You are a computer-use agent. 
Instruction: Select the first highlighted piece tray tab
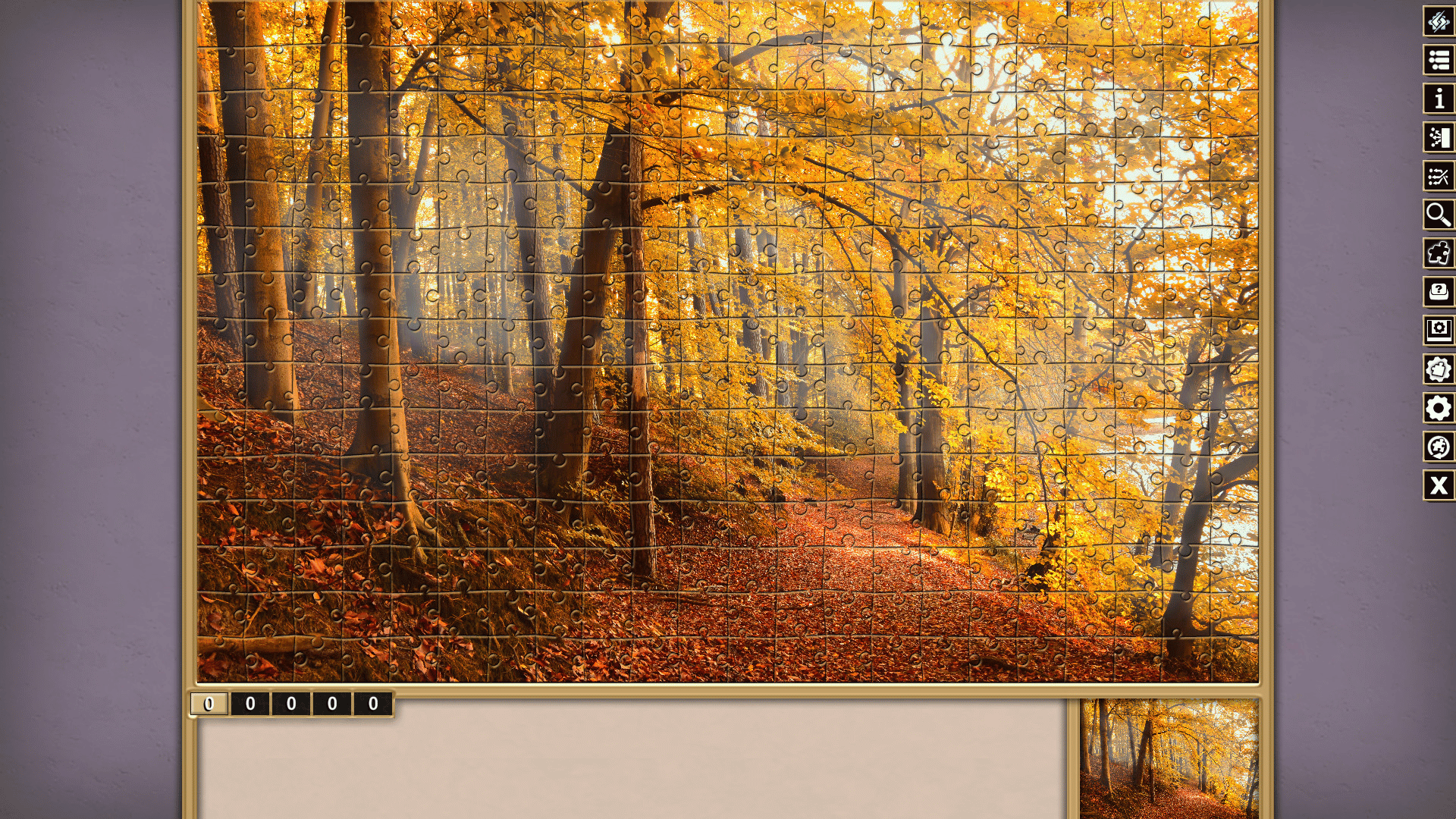(x=209, y=704)
